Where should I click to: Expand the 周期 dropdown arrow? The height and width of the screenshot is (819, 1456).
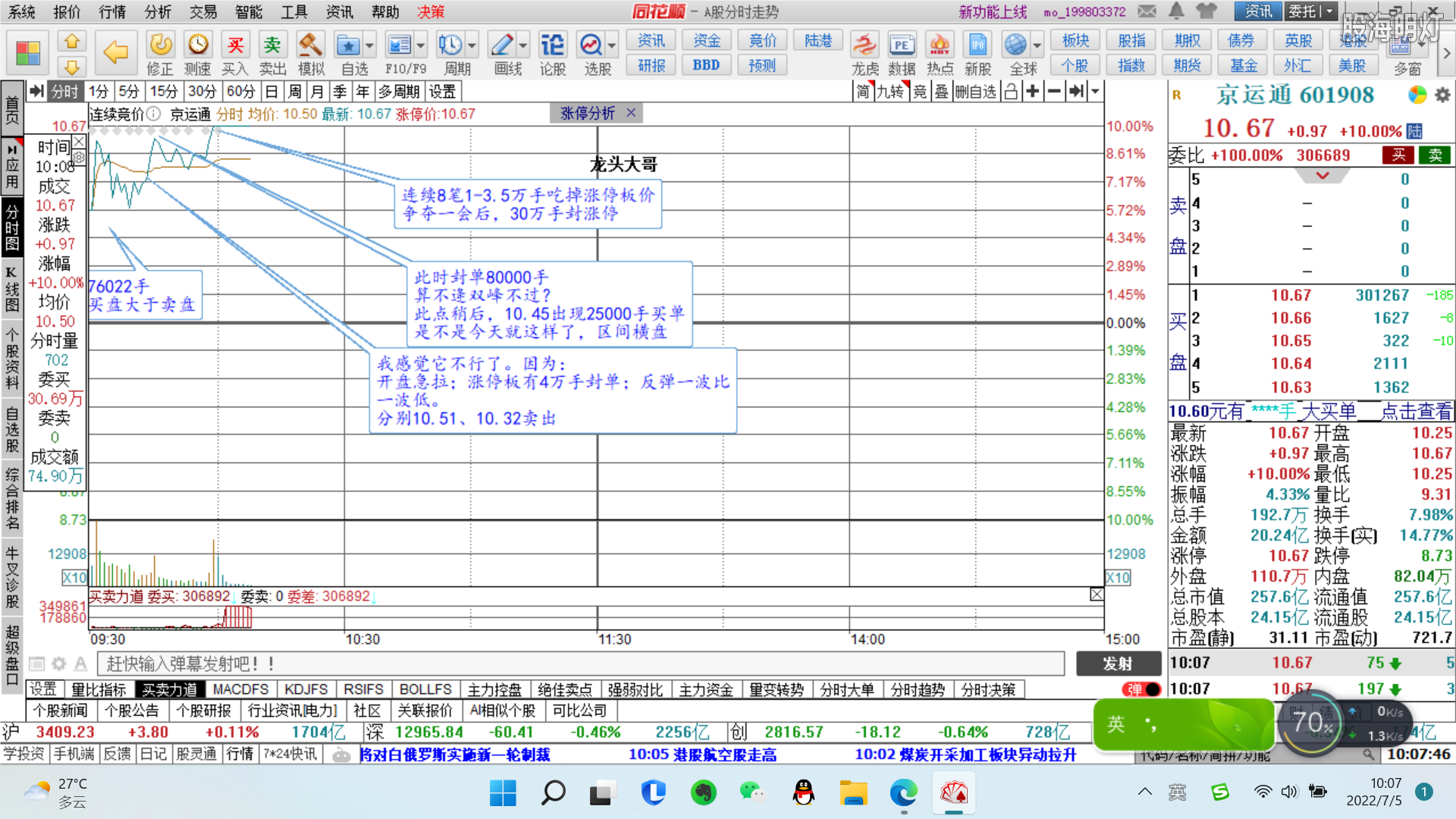472,45
